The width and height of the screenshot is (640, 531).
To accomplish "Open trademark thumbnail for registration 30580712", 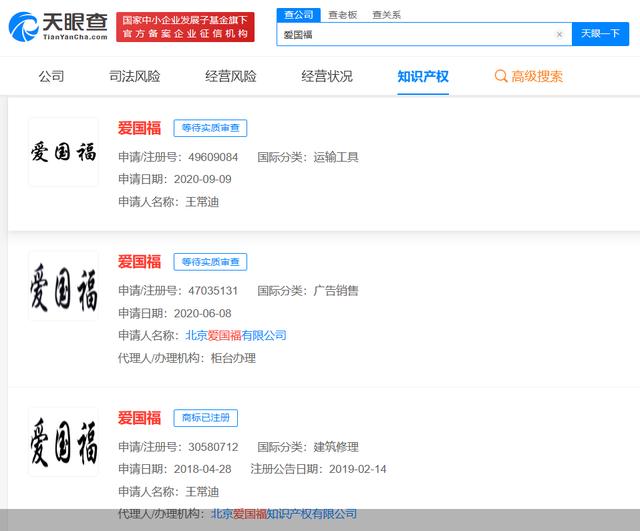I will coord(63,442).
